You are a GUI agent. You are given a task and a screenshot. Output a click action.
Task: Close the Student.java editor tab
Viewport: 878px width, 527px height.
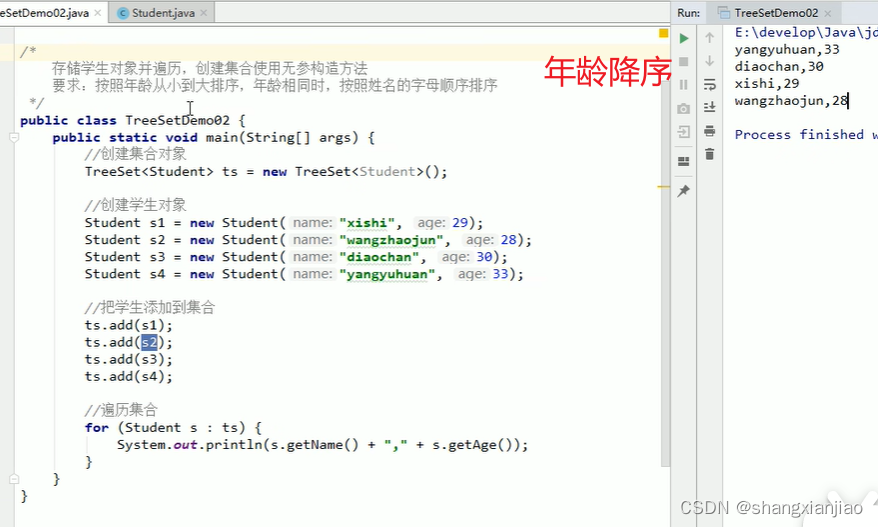coord(203,13)
